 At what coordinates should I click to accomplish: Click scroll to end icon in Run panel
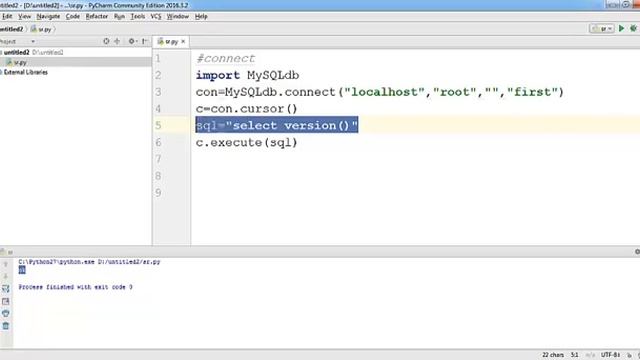click(6, 301)
